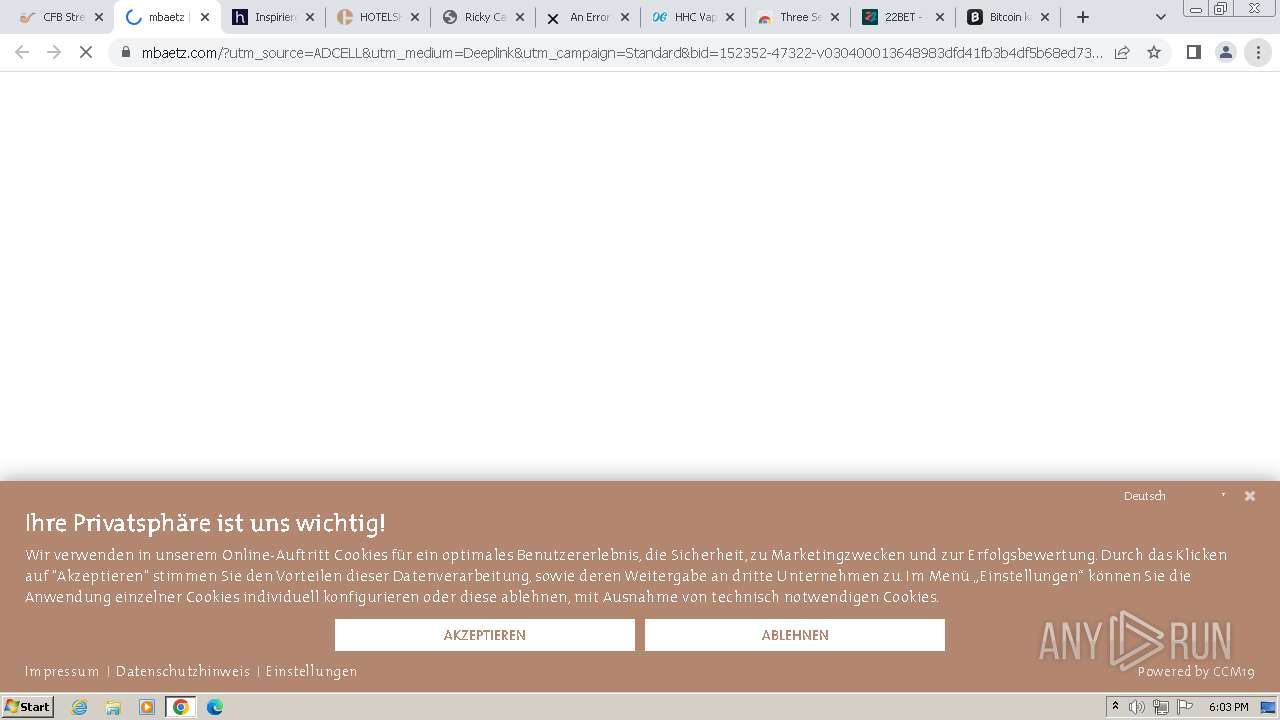Select Chrome in the taskbar
This screenshot has width=1280, height=720.
tap(181, 707)
